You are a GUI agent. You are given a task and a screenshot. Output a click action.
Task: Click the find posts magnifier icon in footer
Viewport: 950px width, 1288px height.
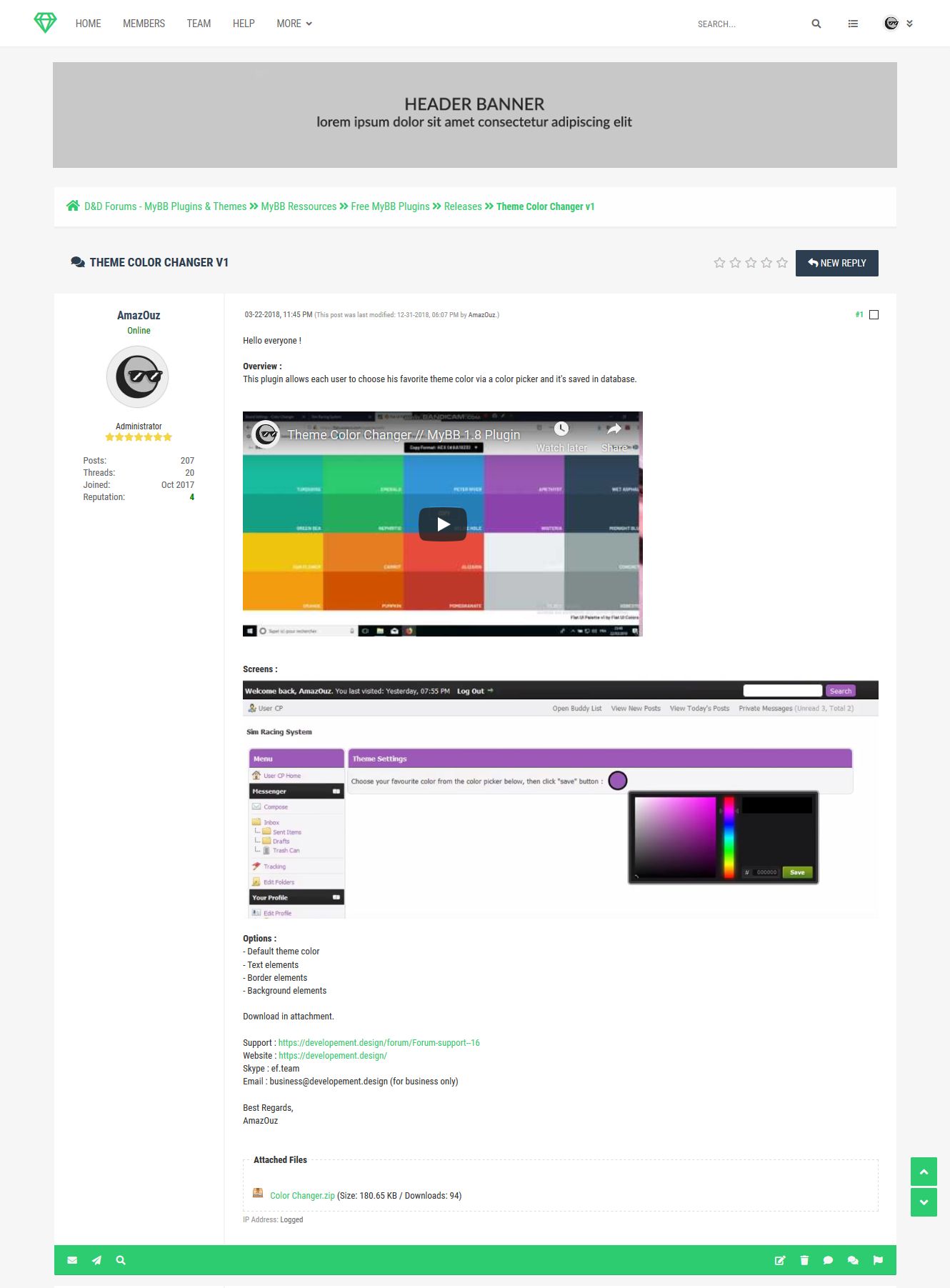pyautogui.click(x=121, y=1260)
